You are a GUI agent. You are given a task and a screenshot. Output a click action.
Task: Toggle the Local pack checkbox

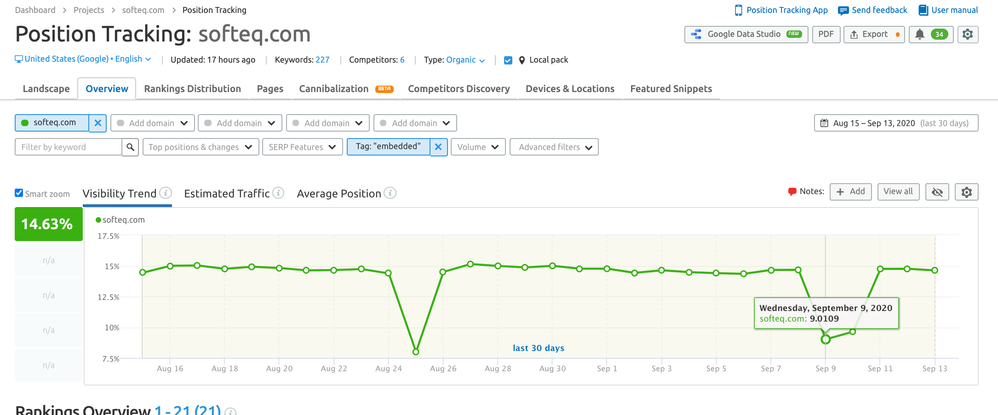[x=508, y=60]
